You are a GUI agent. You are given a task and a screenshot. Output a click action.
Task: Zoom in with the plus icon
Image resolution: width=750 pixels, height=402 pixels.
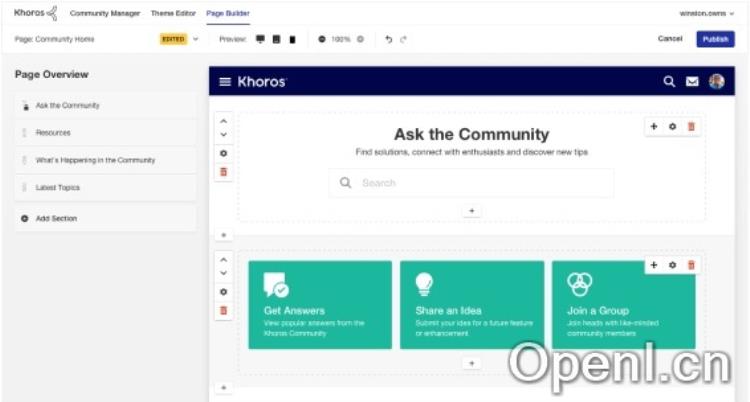click(360, 39)
